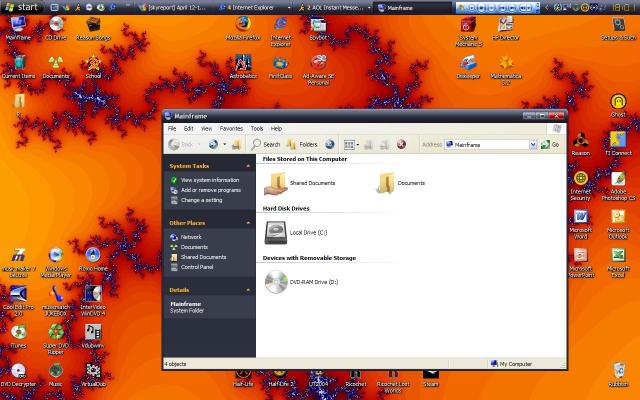Select Local Drive (C:)
Viewport: 640px width, 400px height.
click(x=296, y=233)
